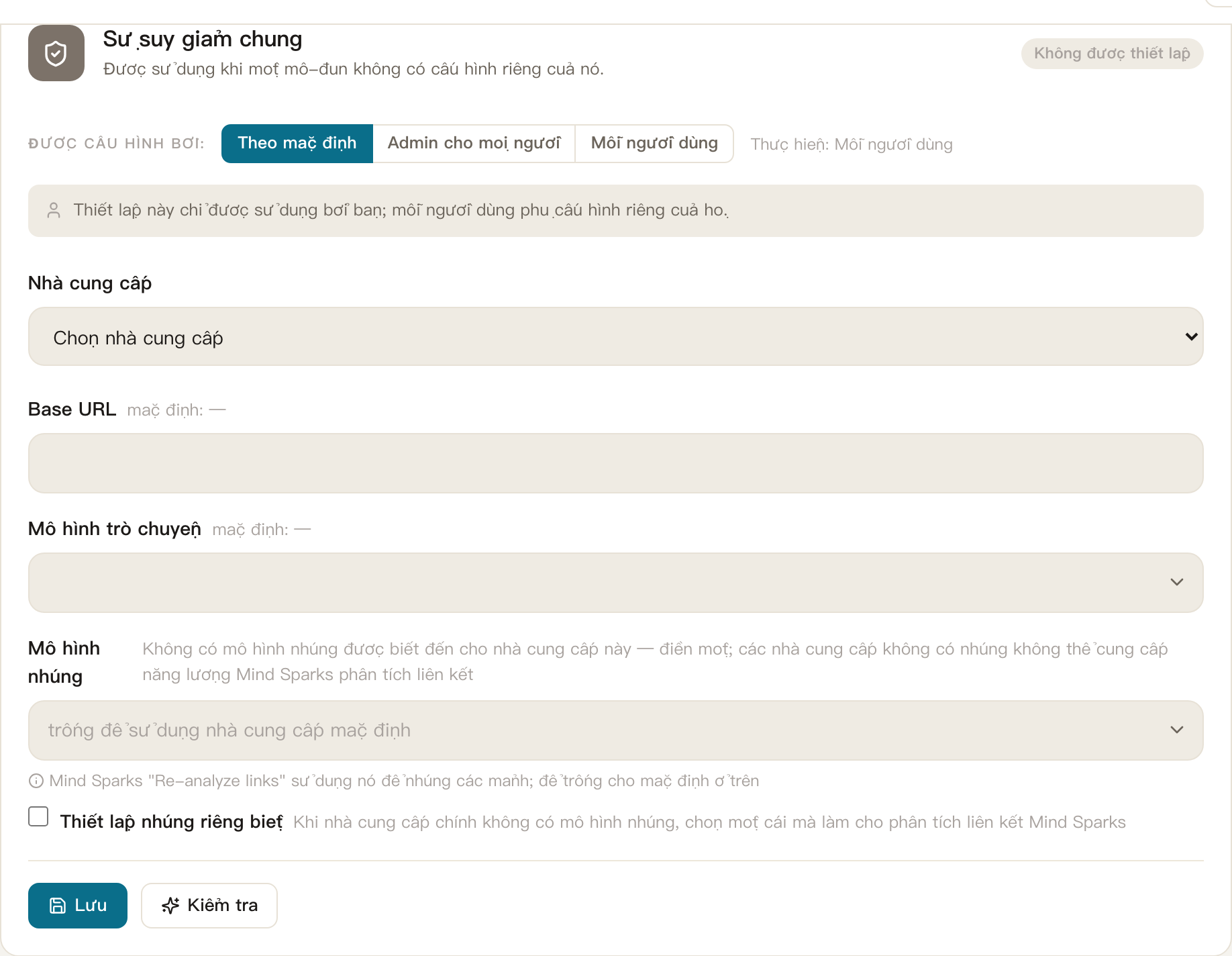
Task: Expand the Mô hình trò chuyện dropdown
Action: [x=615, y=582]
